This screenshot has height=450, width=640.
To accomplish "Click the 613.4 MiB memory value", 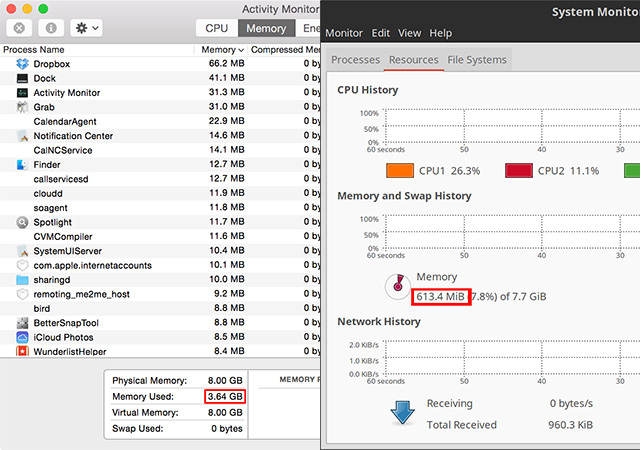I will [440, 296].
